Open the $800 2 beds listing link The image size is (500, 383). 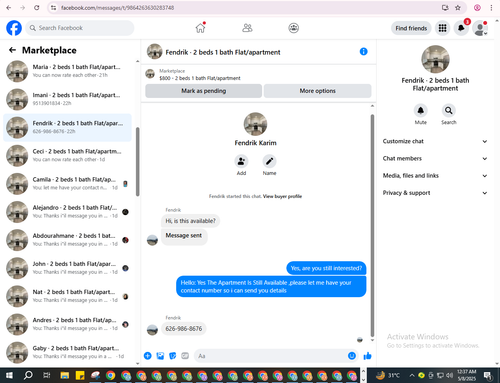tap(200, 78)
